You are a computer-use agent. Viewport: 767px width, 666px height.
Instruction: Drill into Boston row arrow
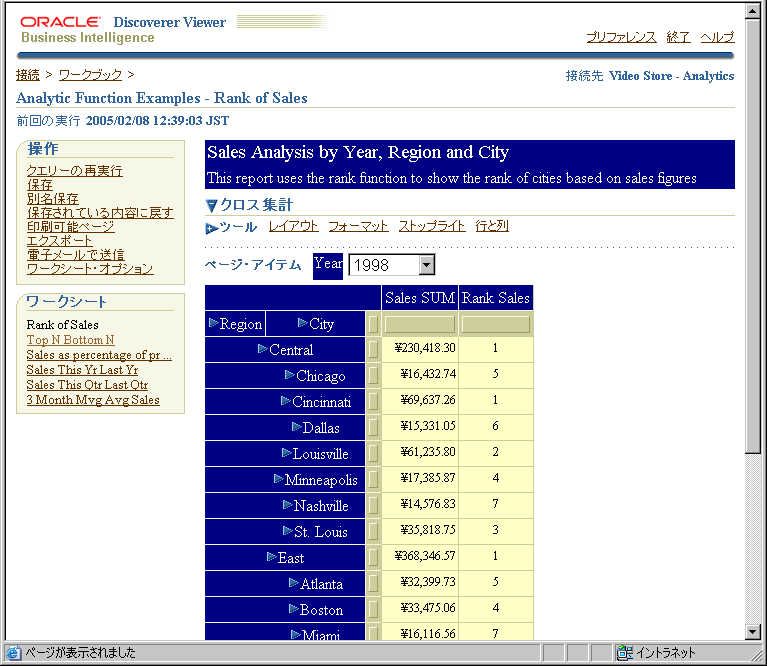pyautogui.click(x=293, y=608)
